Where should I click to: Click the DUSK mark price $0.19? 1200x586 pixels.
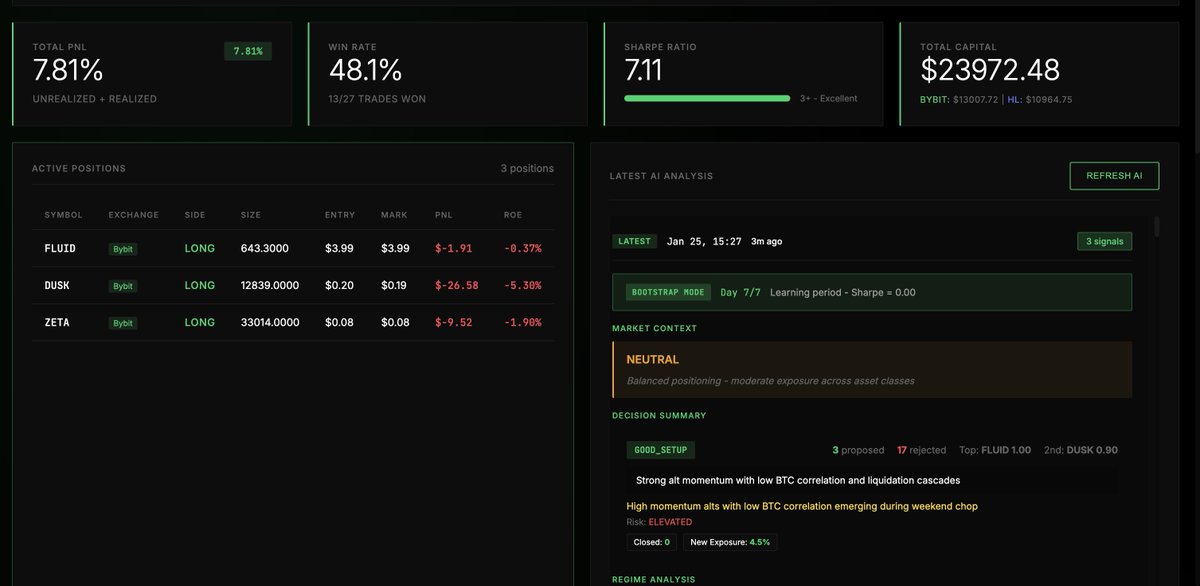[x=395, y=285]
